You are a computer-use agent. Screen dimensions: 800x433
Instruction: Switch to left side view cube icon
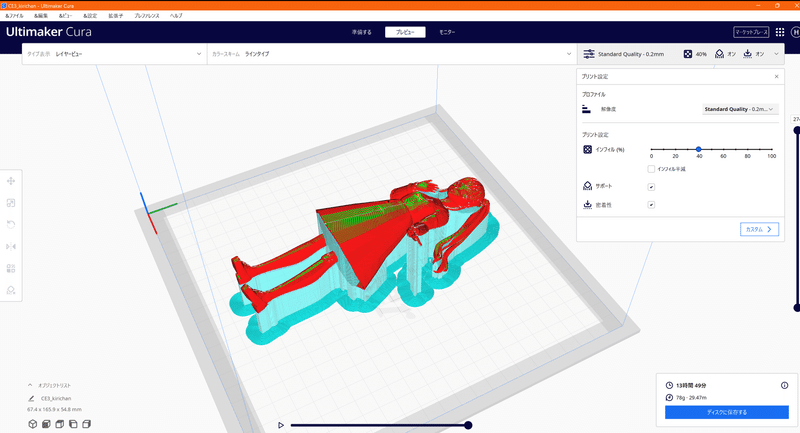pyautogui.click(x=73, y=424)
